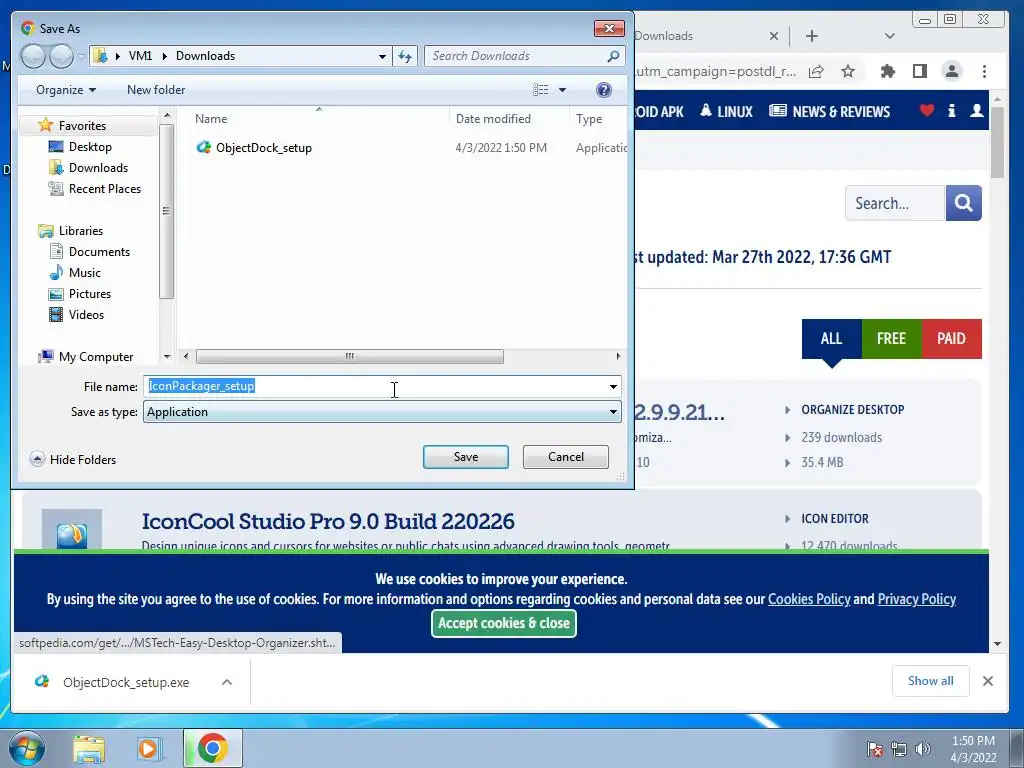Open the Save as type dropdown
Image resolution: width=1024 pixels, height=768 pixels.
(382, 412)
